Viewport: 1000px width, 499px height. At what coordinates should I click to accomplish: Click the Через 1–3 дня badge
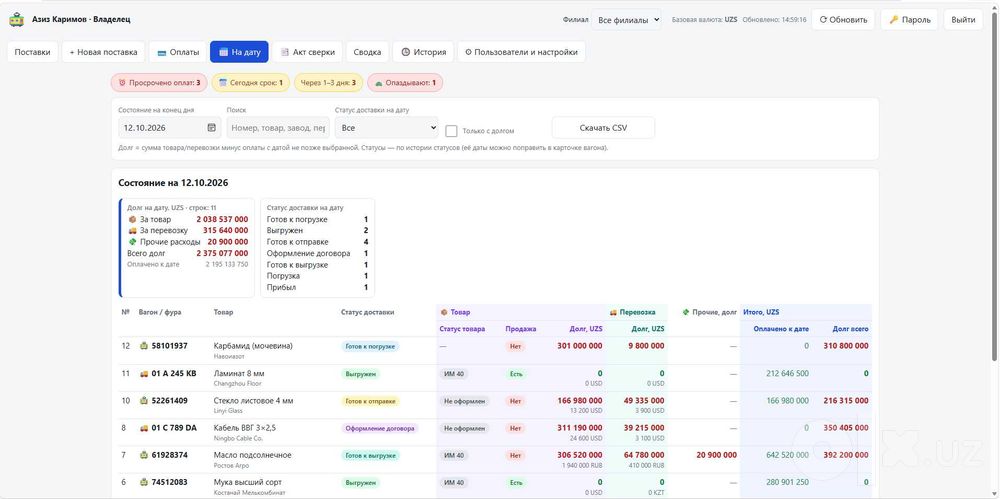328,82
